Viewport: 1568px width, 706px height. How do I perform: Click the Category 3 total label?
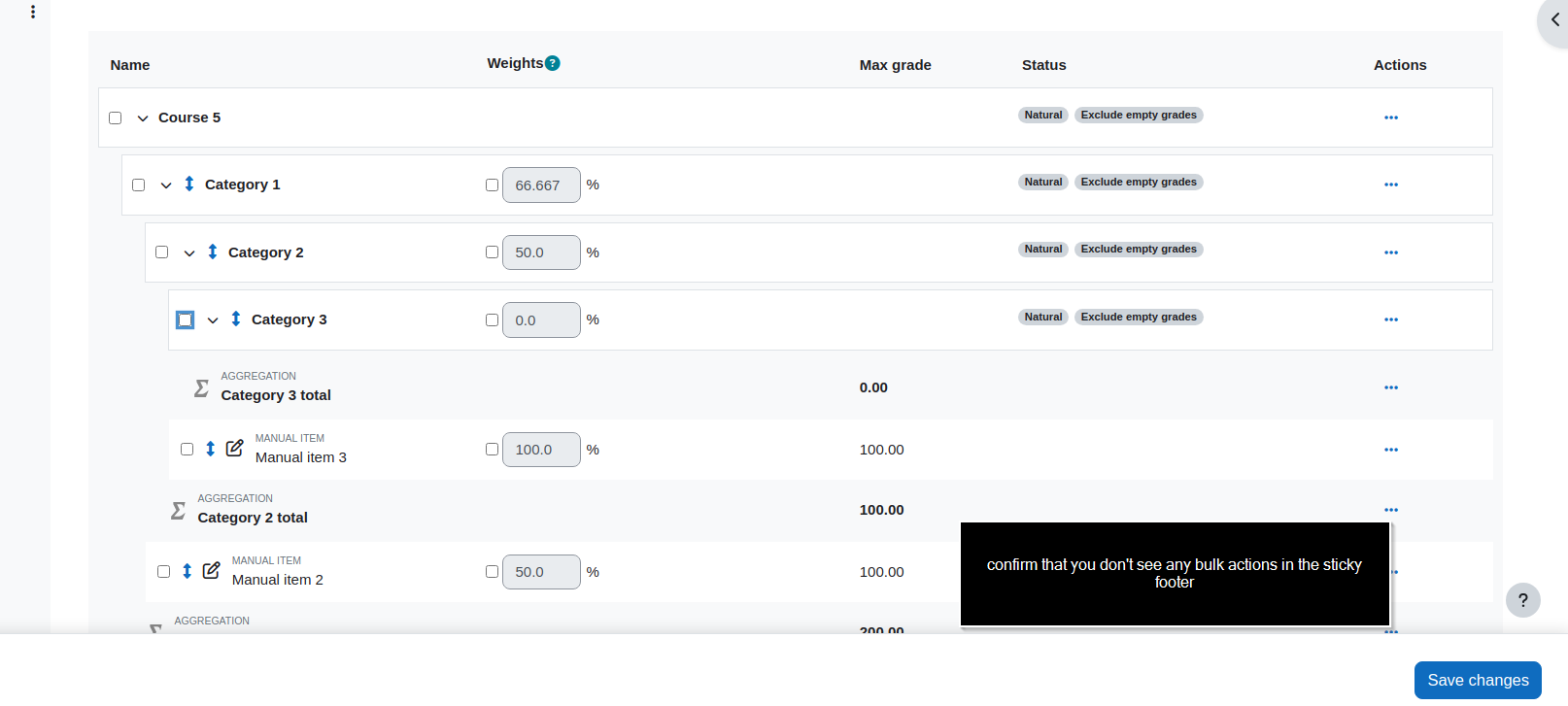[x=276, y=395]
